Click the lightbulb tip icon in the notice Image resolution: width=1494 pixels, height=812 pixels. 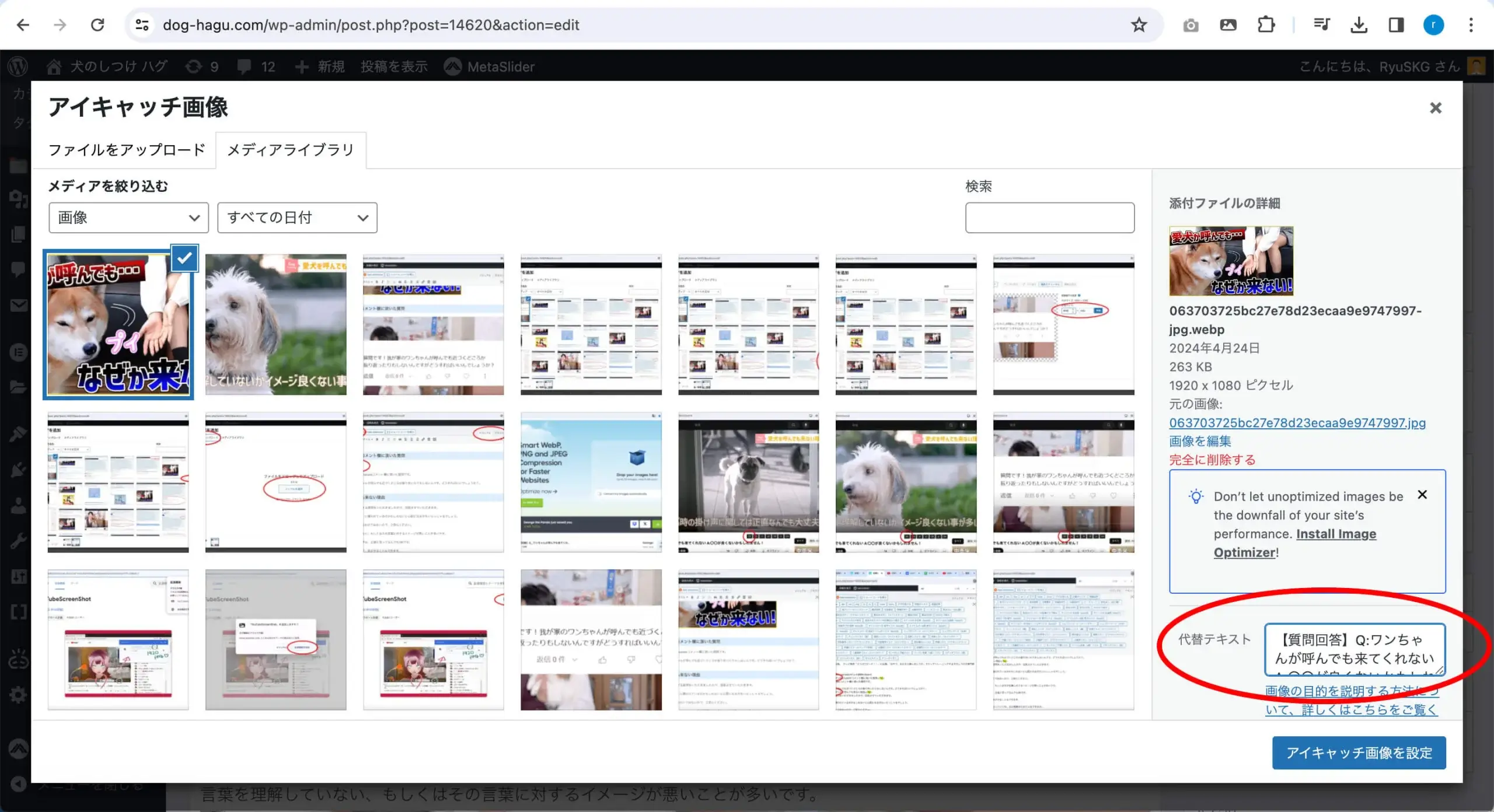tap(1196, 496)
